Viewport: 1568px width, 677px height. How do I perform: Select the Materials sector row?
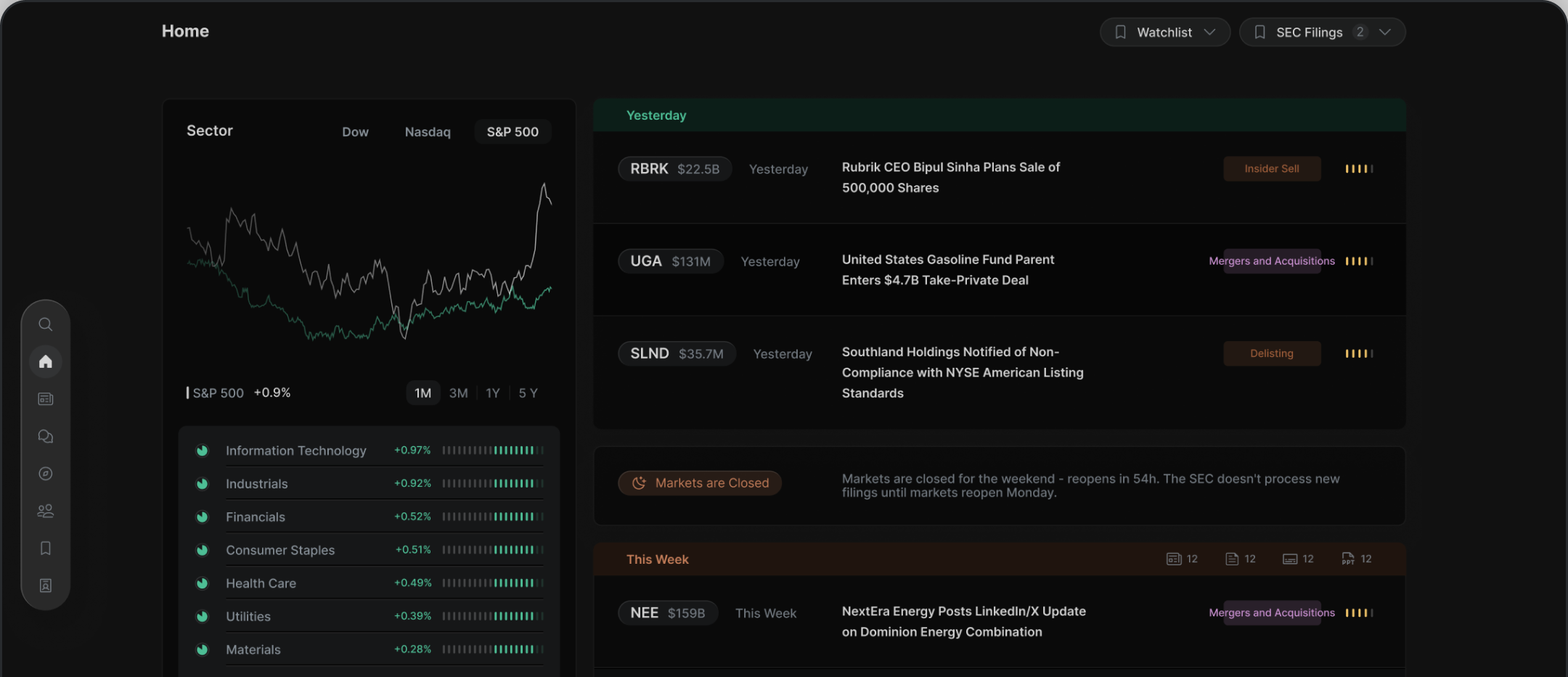369,649
